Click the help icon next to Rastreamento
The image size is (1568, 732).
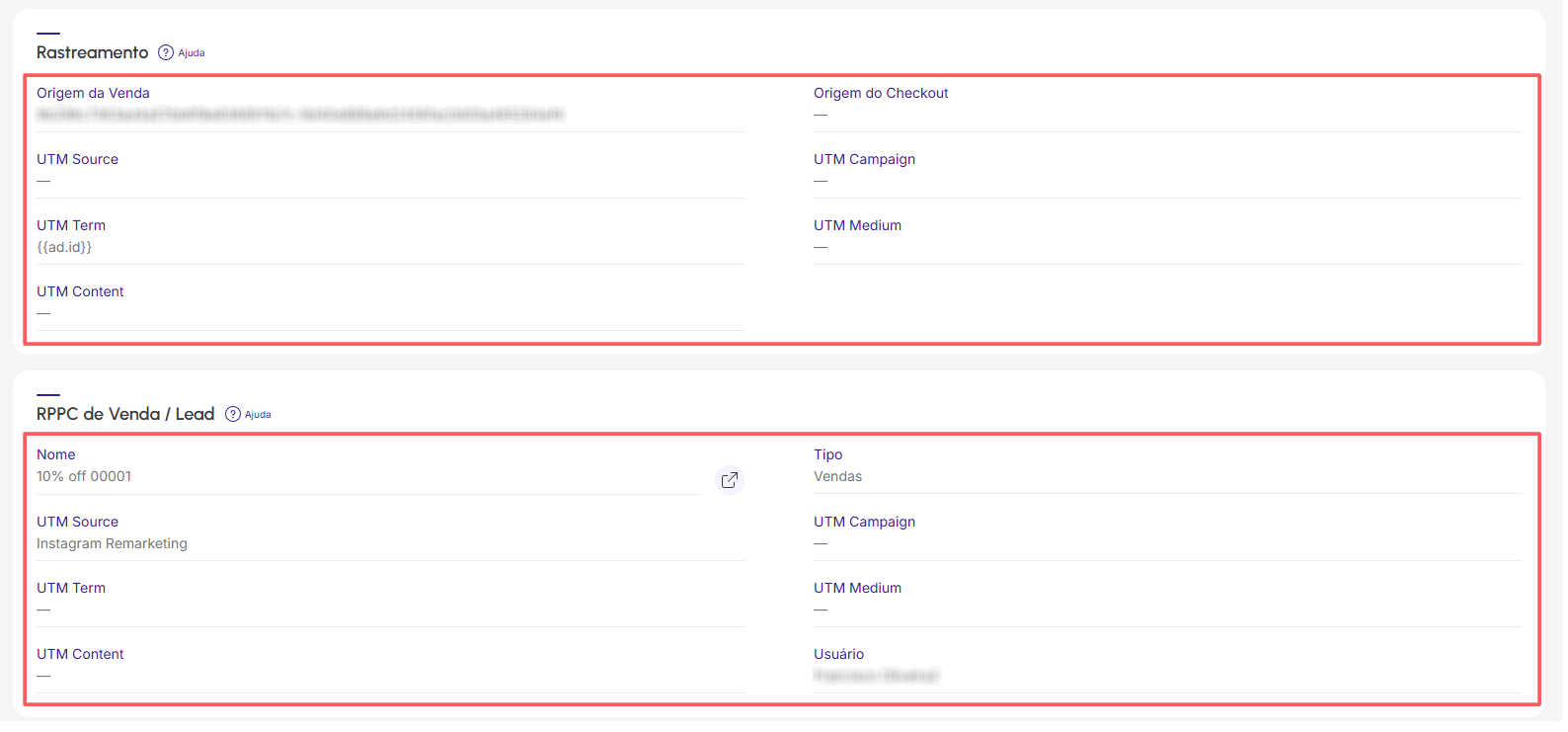click(x=166, y=52)
